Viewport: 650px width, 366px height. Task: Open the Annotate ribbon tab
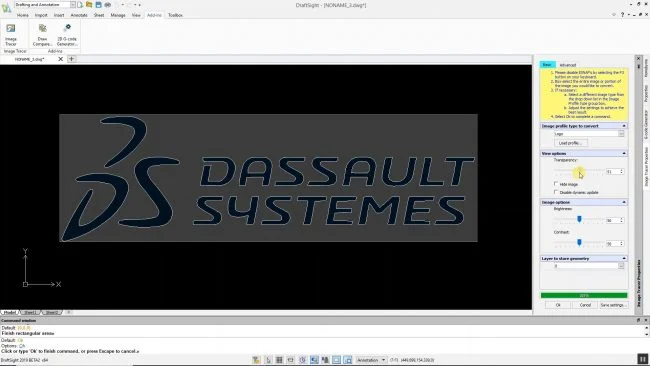pos(79,15)
